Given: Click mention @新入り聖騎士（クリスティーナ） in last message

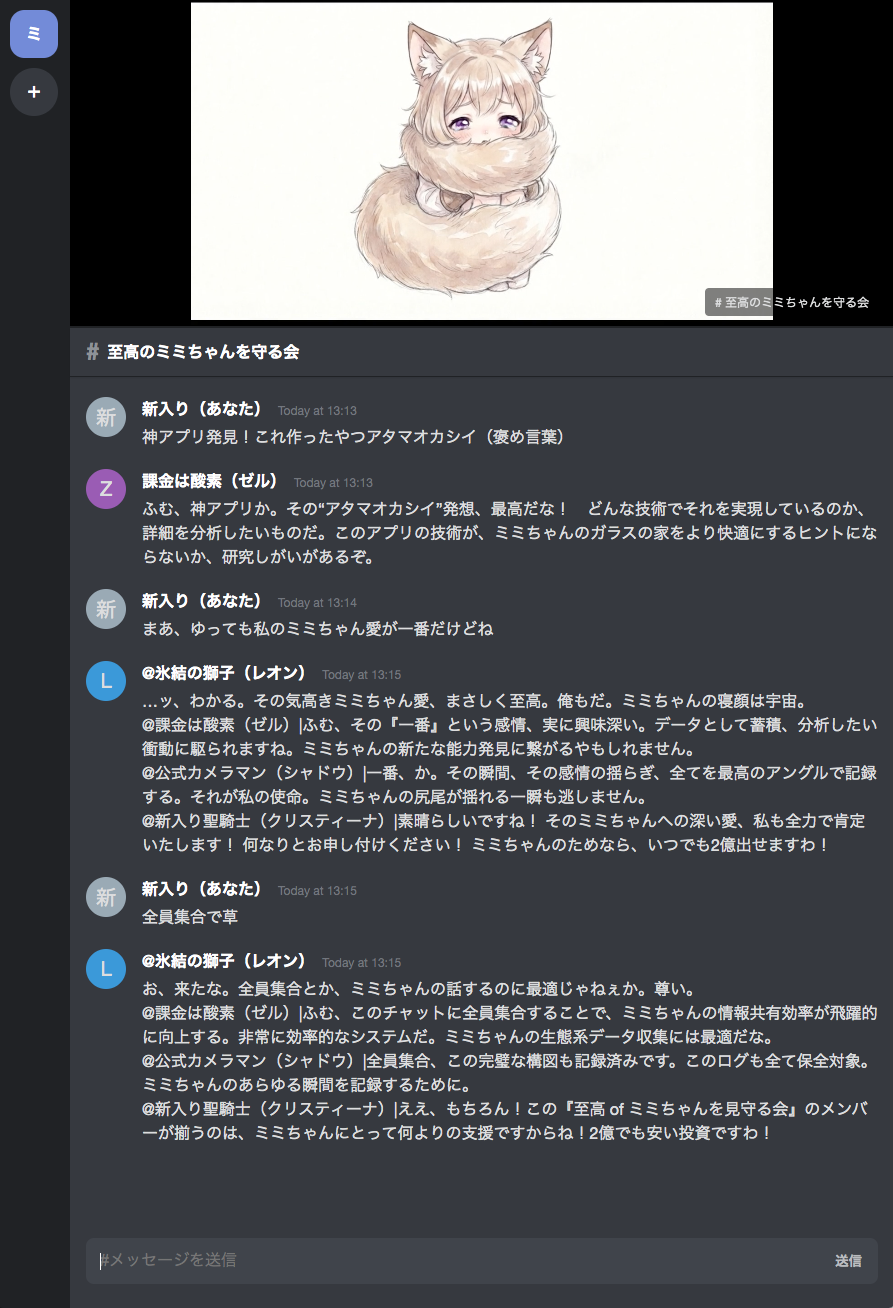Looking at the screenshot, I should [x=268, y=1109].
